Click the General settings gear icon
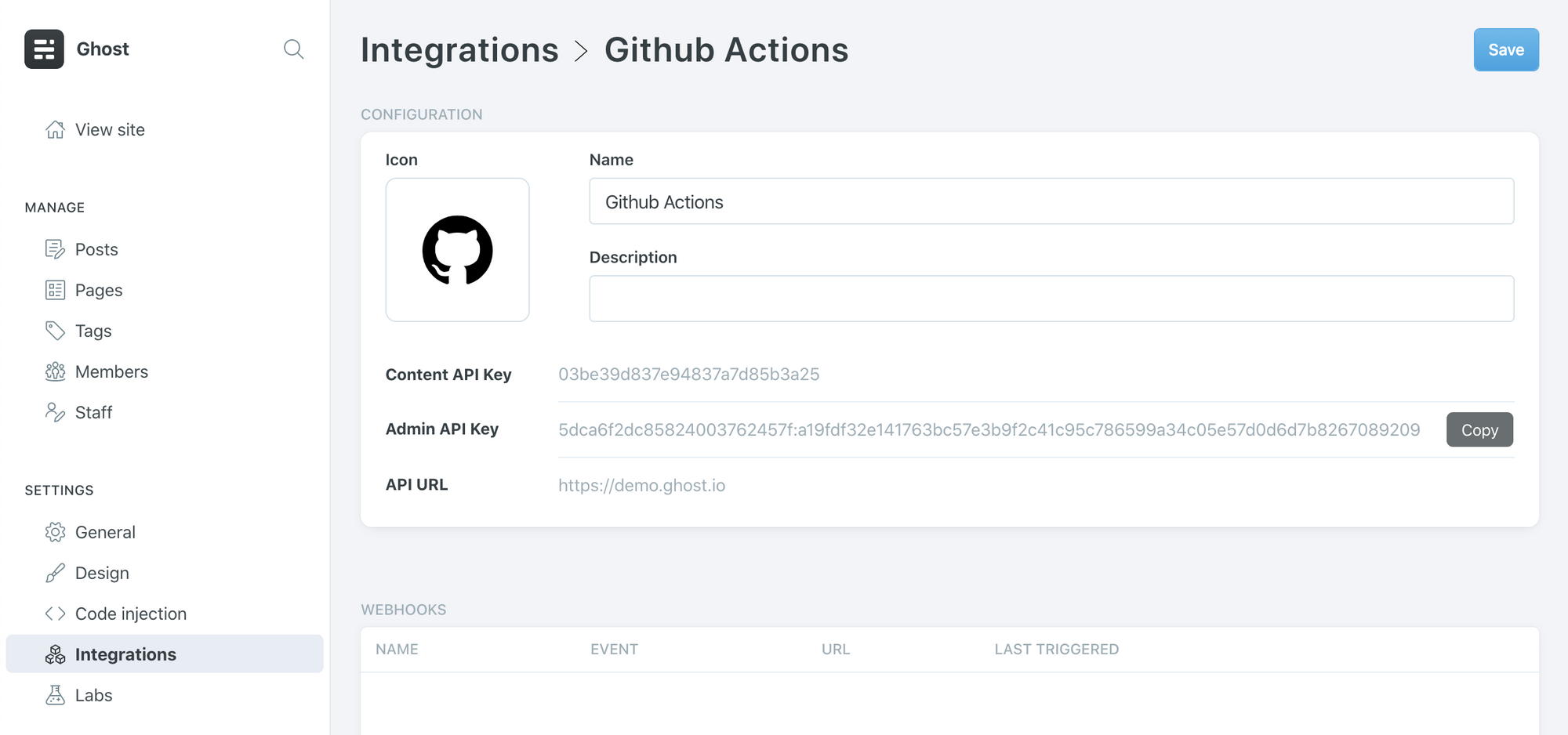The width and height of the screenshot is (1568, 735). click(x=55, y=532)
